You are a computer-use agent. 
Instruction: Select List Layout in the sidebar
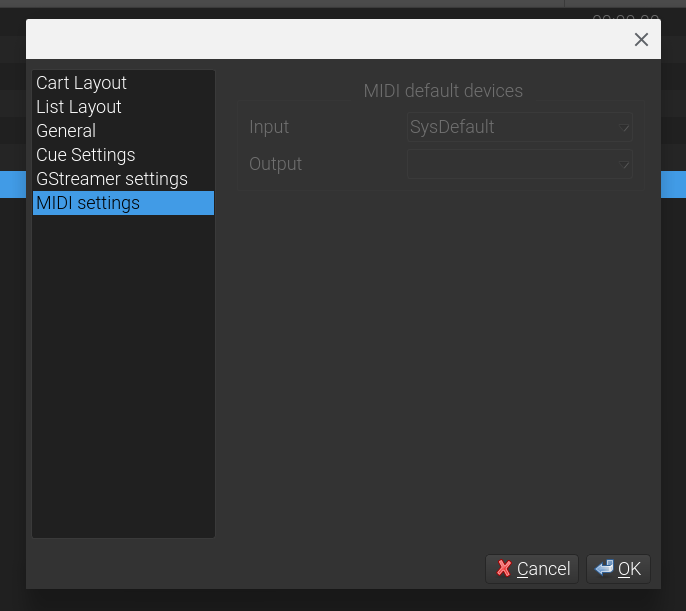click(x=123, y=107)
